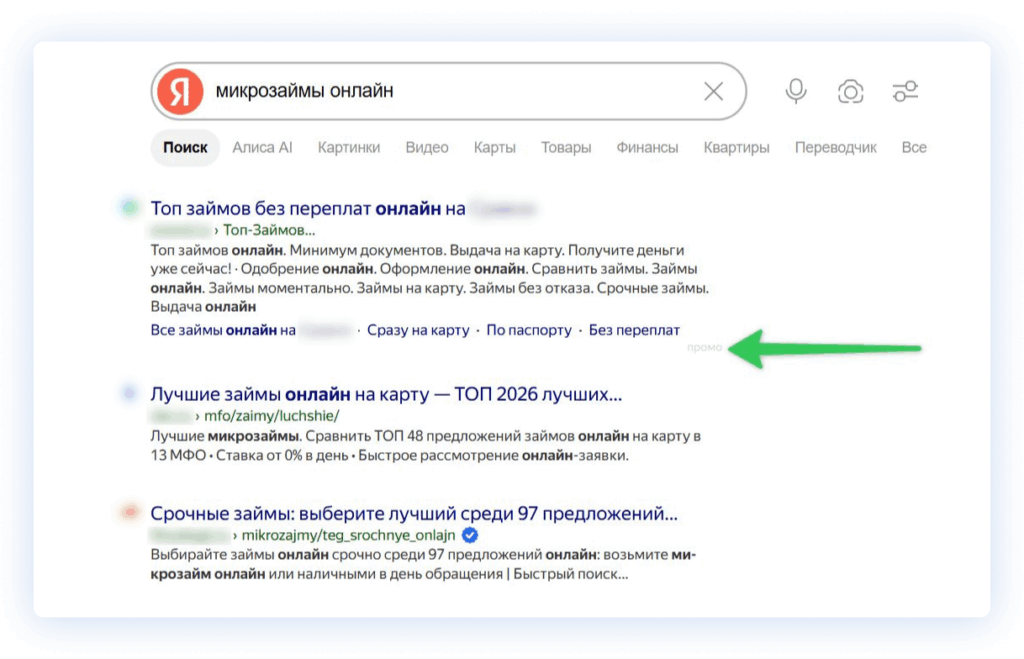Open search settings sliders icon
Screen dimensions: 1024x659
[x=905, y=91]
